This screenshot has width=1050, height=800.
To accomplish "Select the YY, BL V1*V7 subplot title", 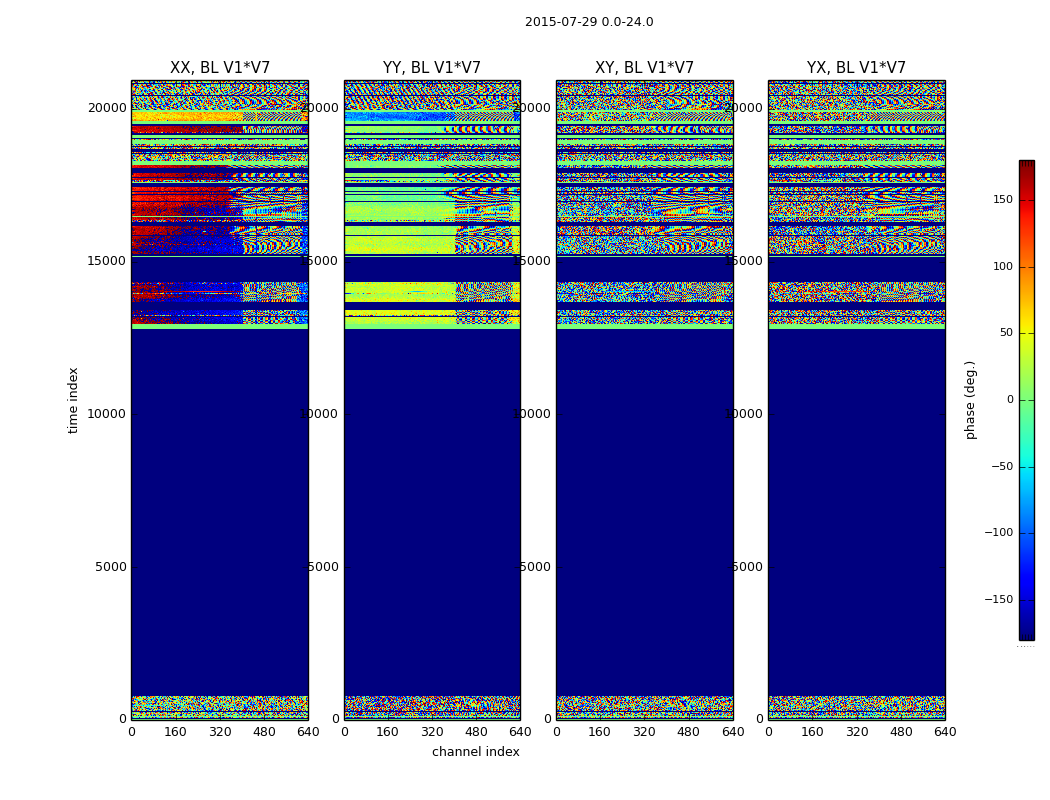I will (x=432, y=68).
